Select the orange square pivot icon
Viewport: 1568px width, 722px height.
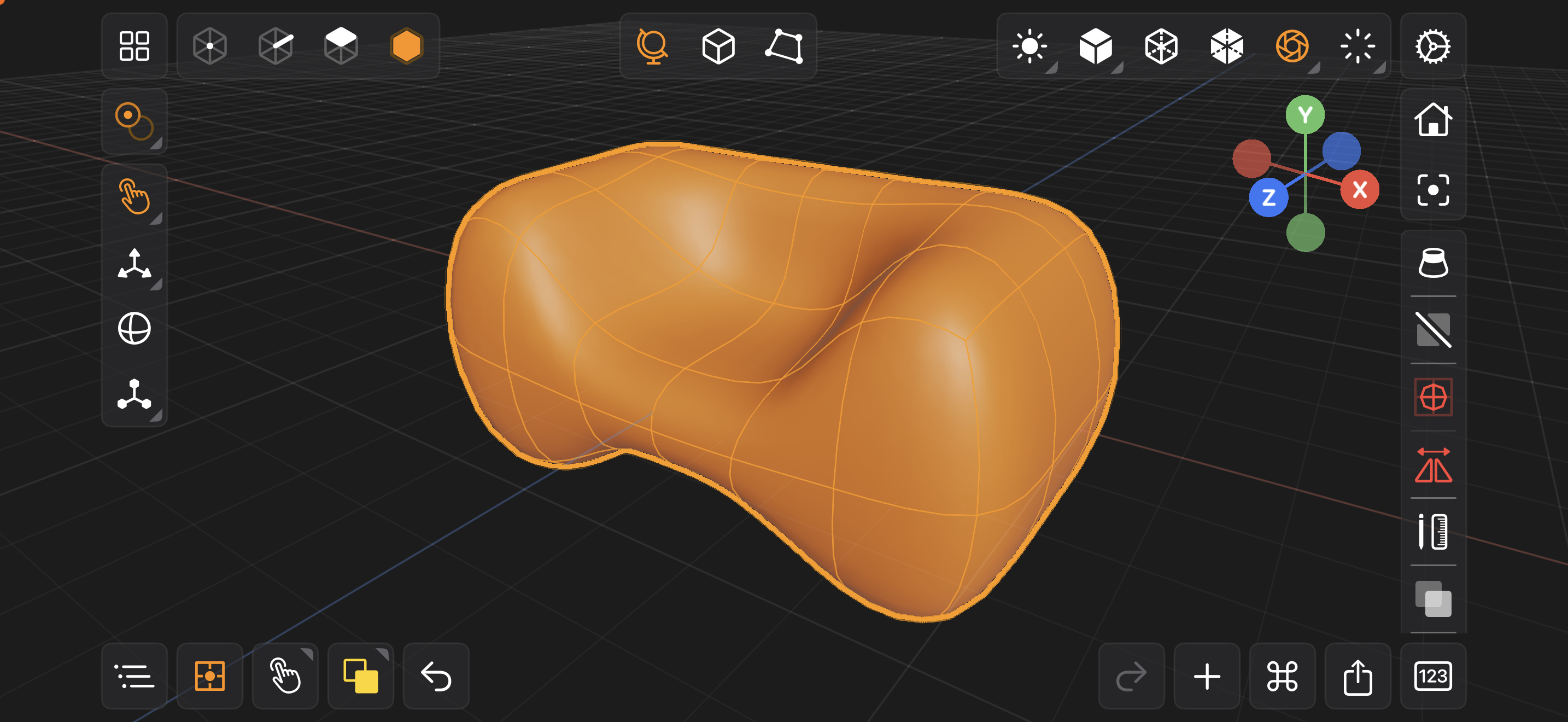click(x=210, y=676)
